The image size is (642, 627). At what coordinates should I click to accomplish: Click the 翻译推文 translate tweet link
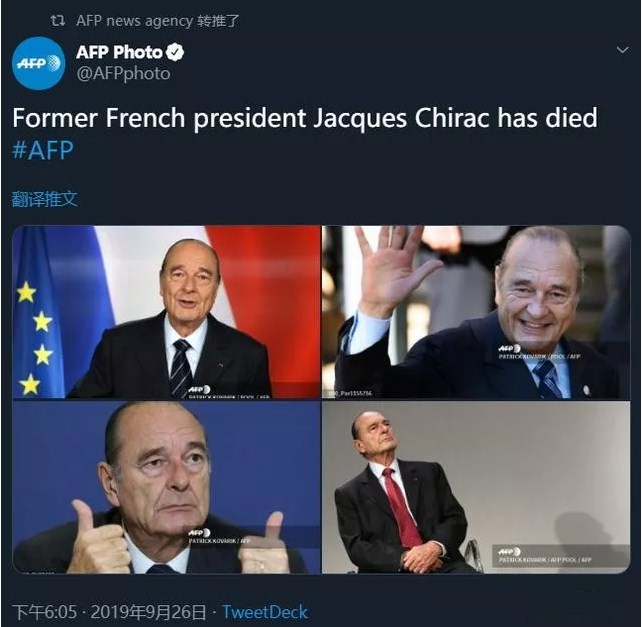[x=45, y=199]
